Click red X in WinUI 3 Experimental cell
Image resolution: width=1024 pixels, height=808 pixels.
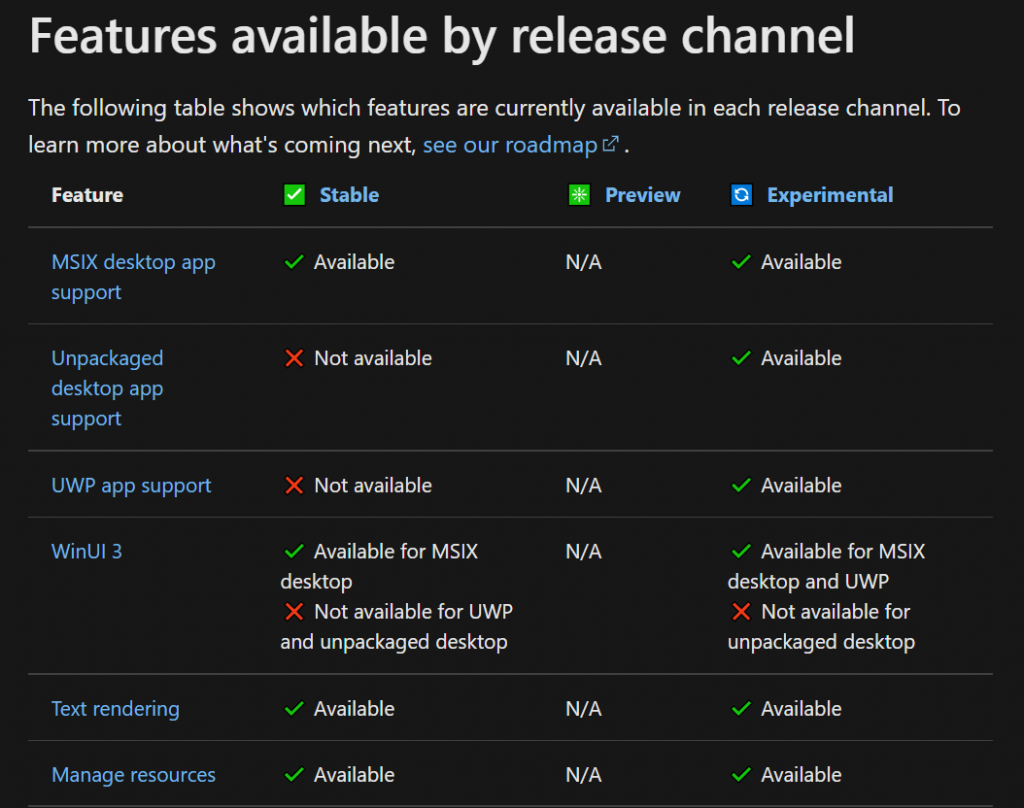click(741, 612)
